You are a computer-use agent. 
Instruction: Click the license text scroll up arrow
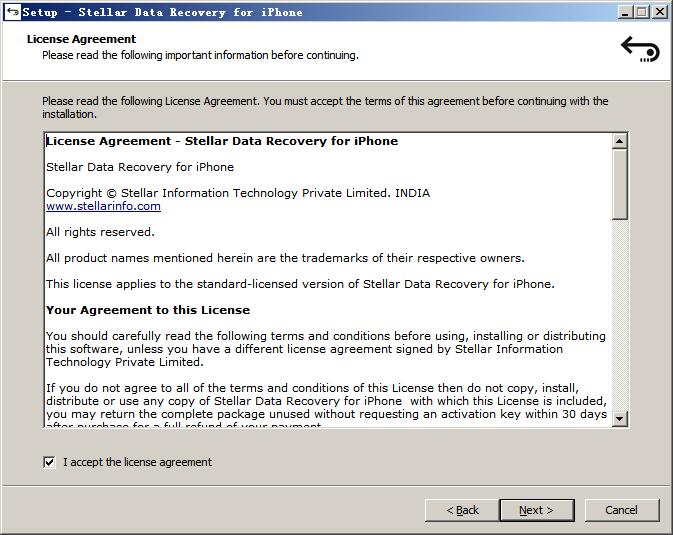[620, 141]
